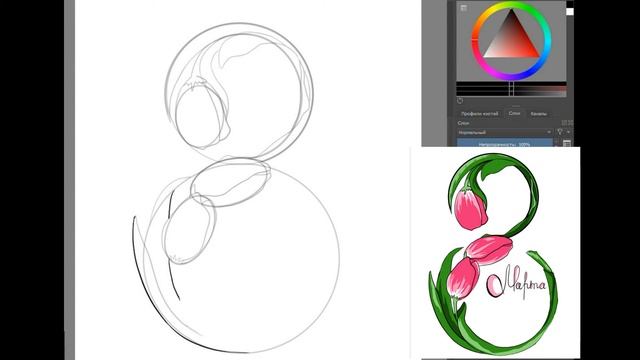Click the circular refresh icon below shade bars
The height and width of the screenshot is (360, 640).
(460, 100)
